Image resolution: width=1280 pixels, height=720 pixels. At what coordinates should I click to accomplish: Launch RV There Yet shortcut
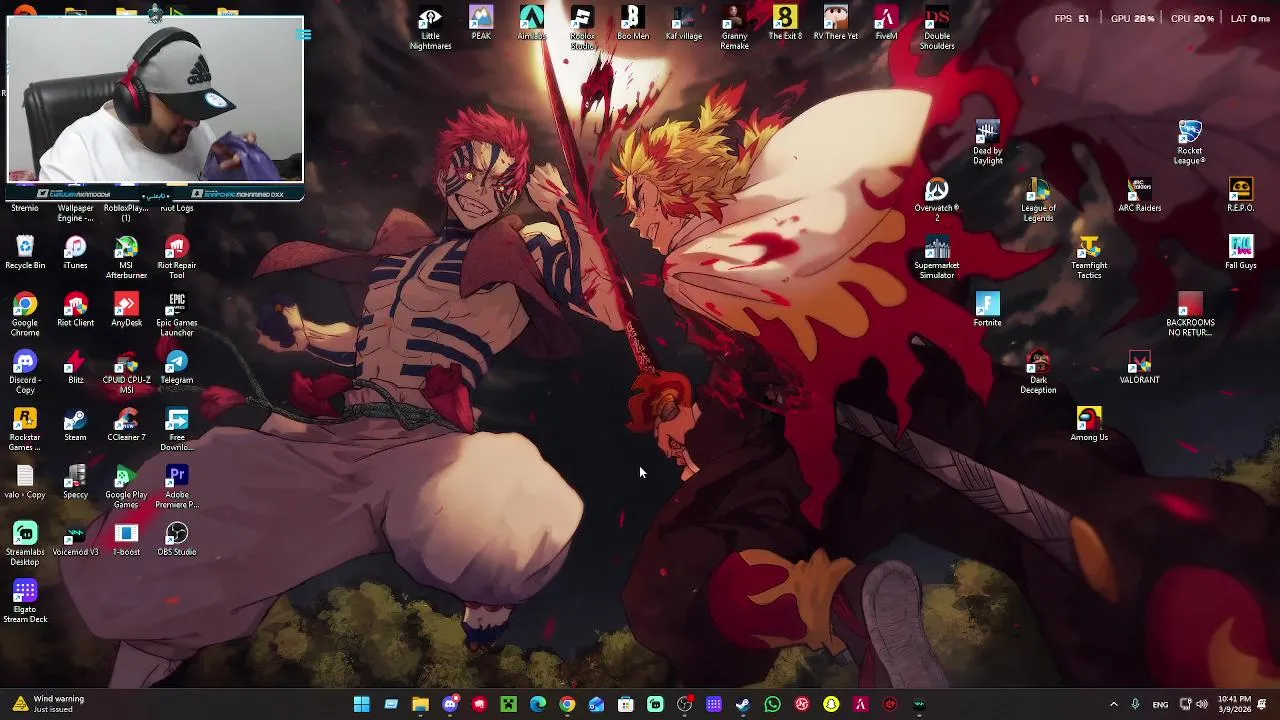tap(836, 22)
